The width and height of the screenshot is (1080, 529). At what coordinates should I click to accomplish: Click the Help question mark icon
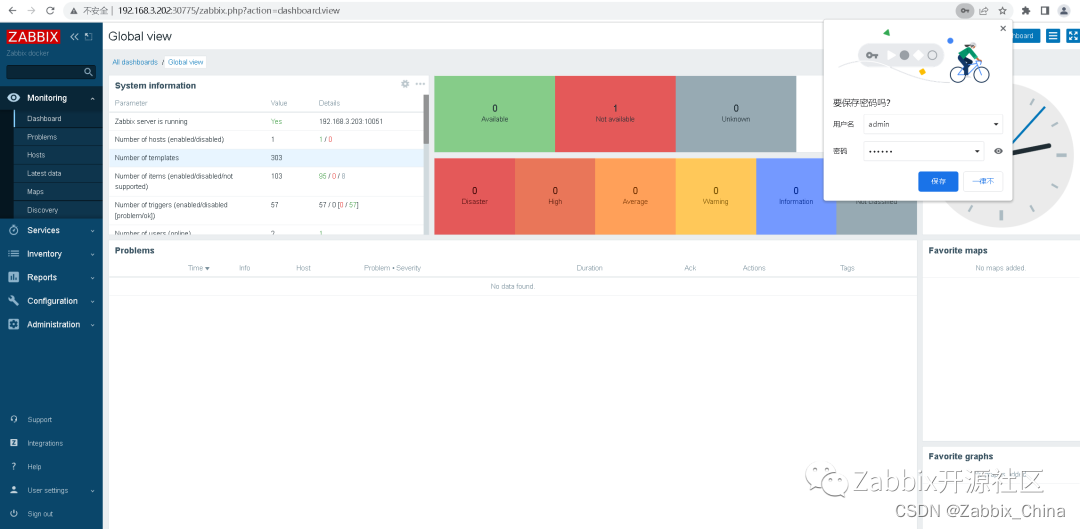[x=14, y=466]
